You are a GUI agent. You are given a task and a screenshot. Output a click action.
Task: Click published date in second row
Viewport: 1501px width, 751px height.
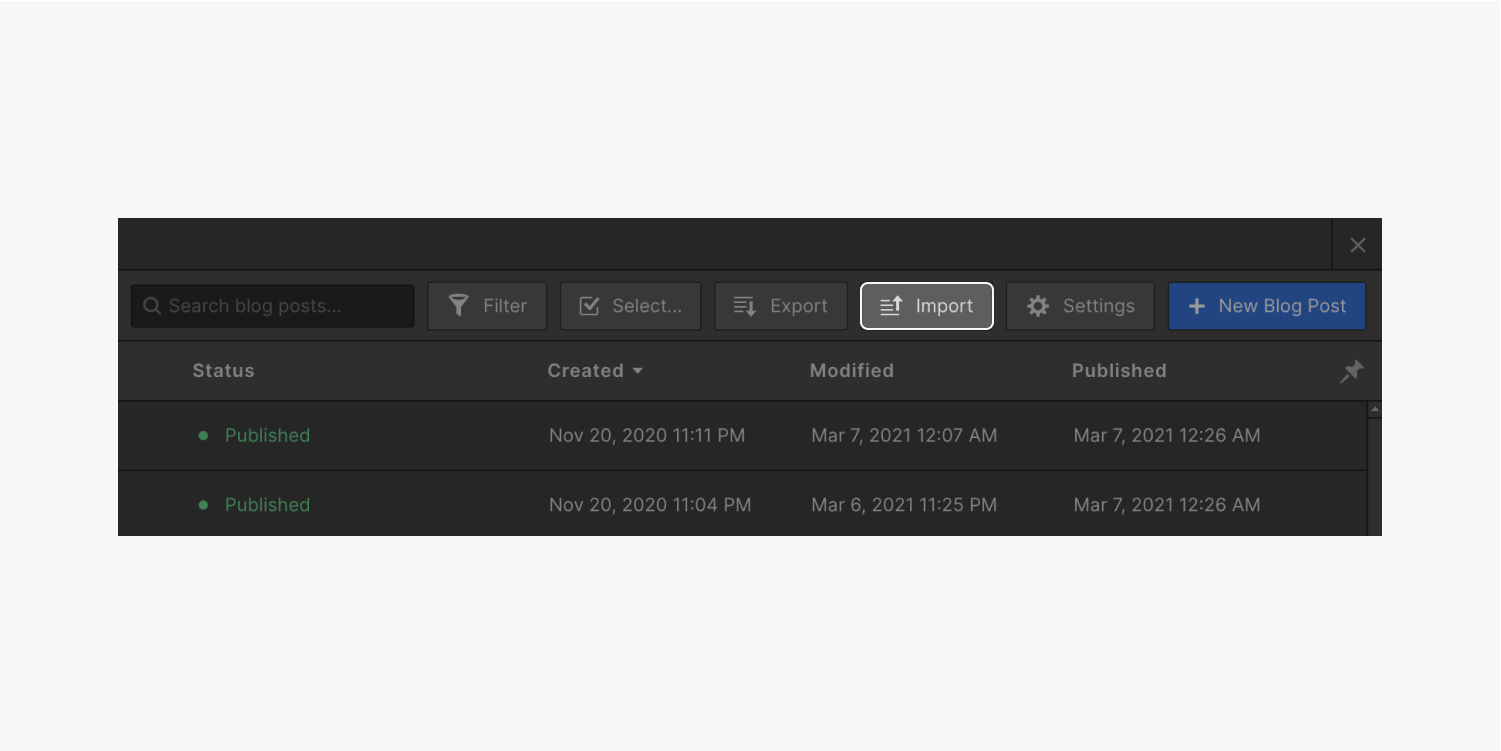pos(1167,505)
